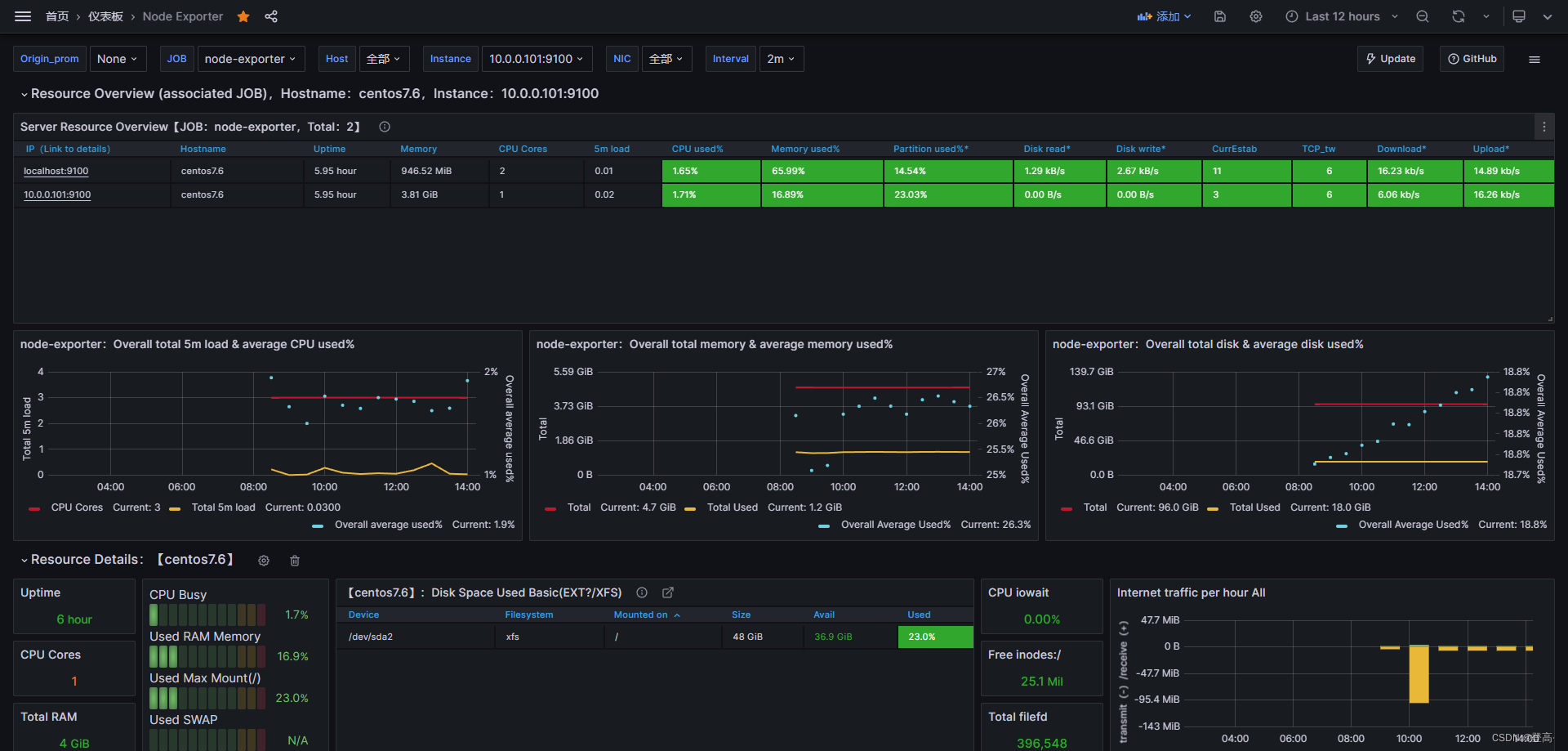
Task: Click the 23.0% Used disk cell
Action: coord(936,637)
